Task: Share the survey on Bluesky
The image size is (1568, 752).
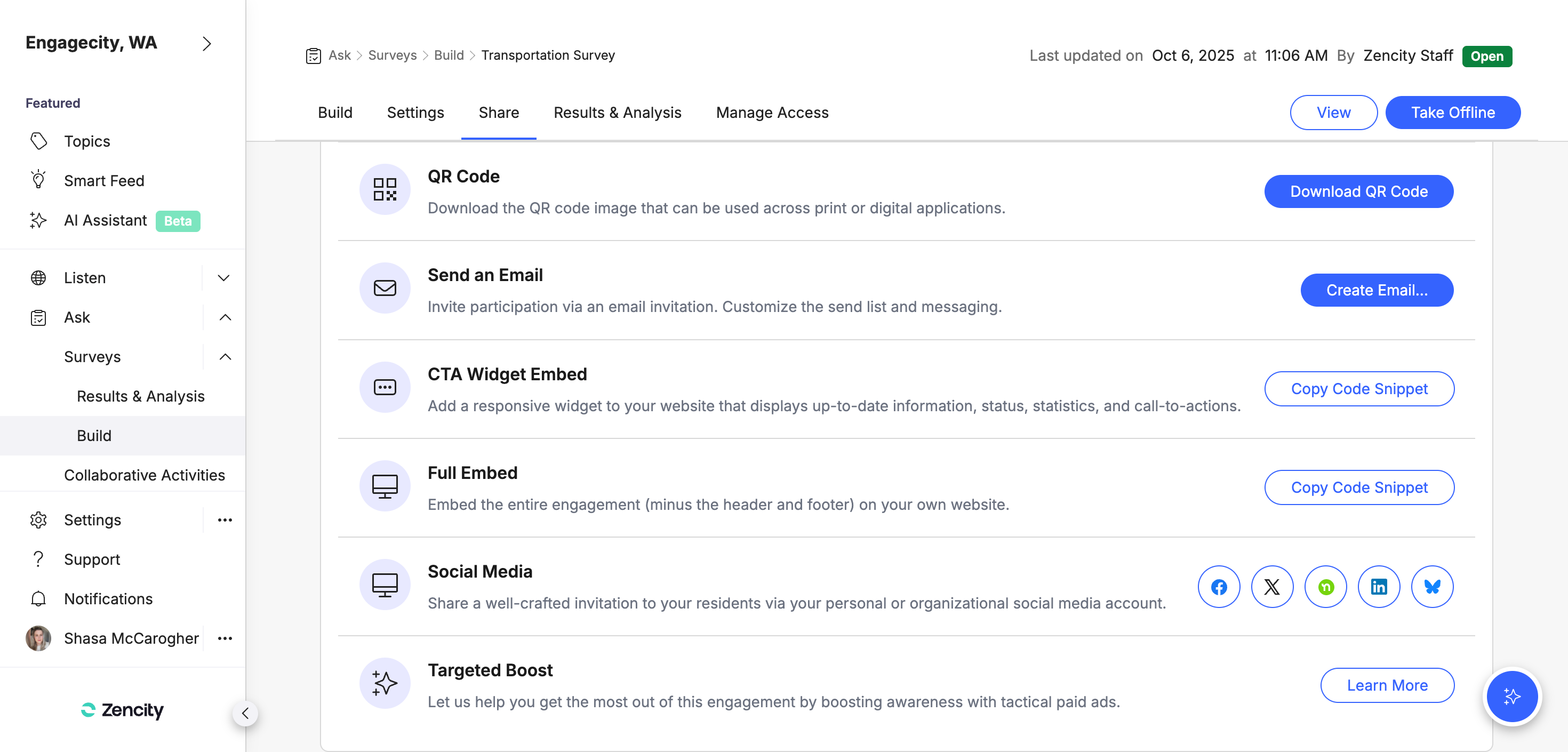Action: (x=1431, y=586)
